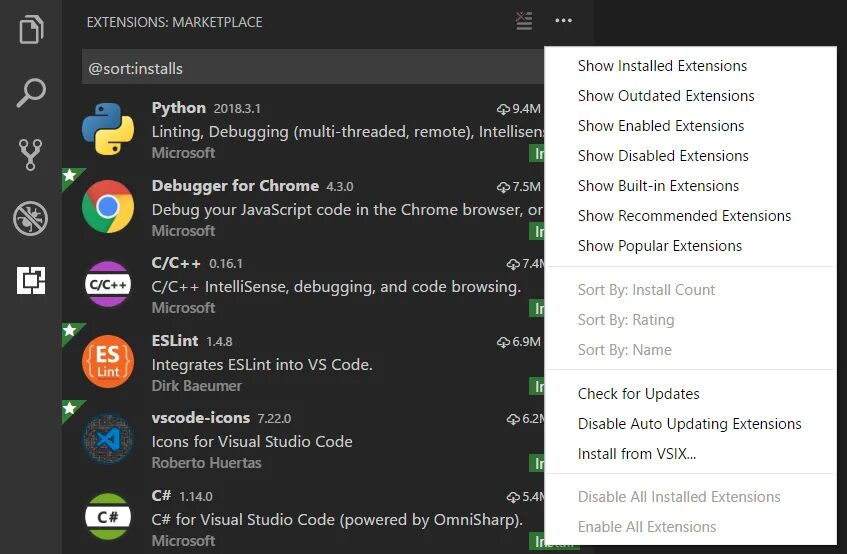Click Check for Updates
Screen dimensions: 847x554
pyautogui.click(x=638, y=394)
